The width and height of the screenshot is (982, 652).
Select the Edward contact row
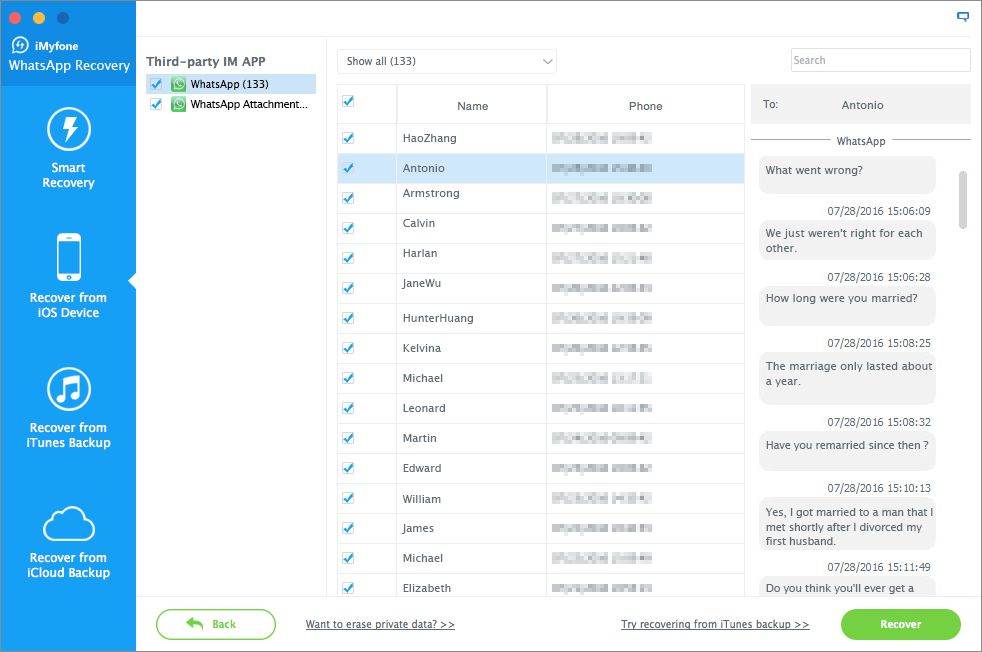point(540,468)
